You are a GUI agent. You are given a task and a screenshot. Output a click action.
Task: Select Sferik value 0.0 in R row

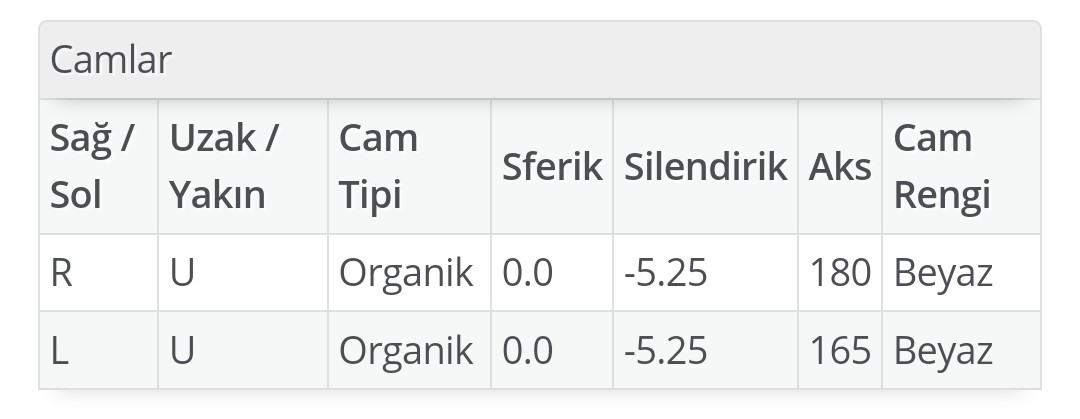click(528, 273)
